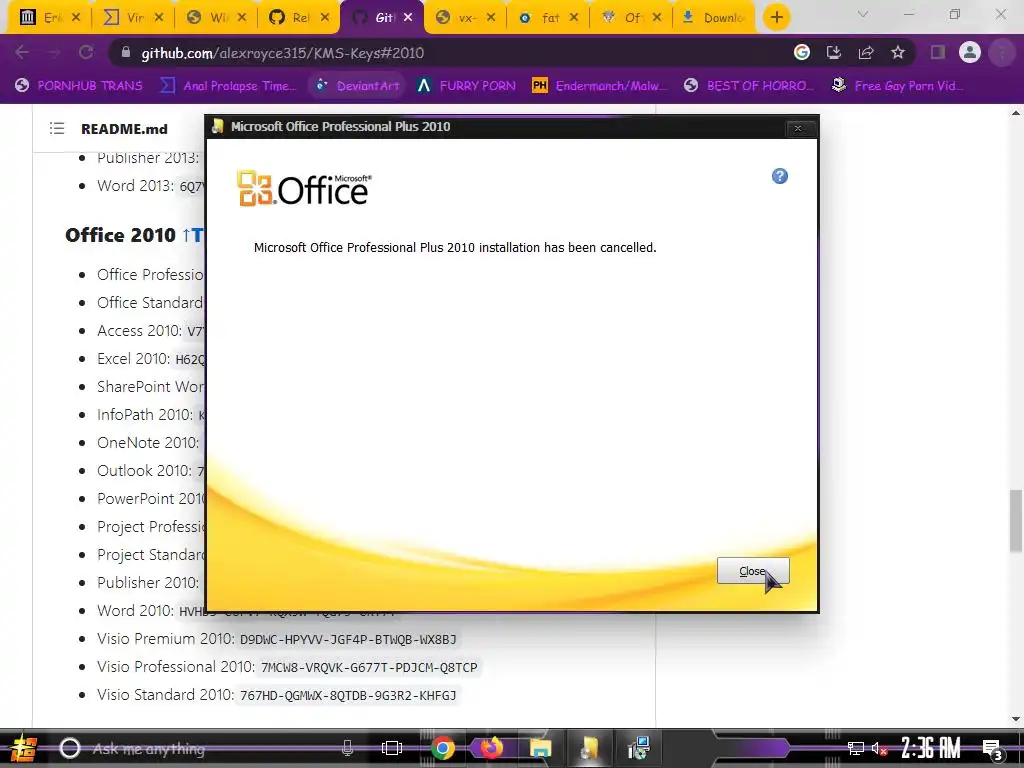The image size is (1024, 768).
Task: Open the BEST OF HORRO... bookmark
Action: click(749, 86)
